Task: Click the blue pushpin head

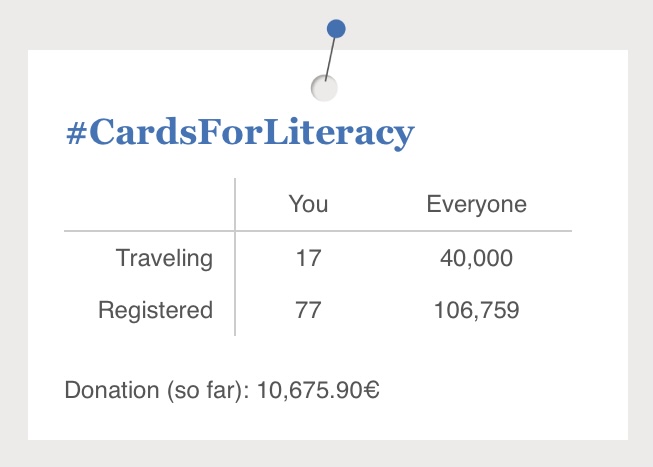Action: [x=336, y=29]
